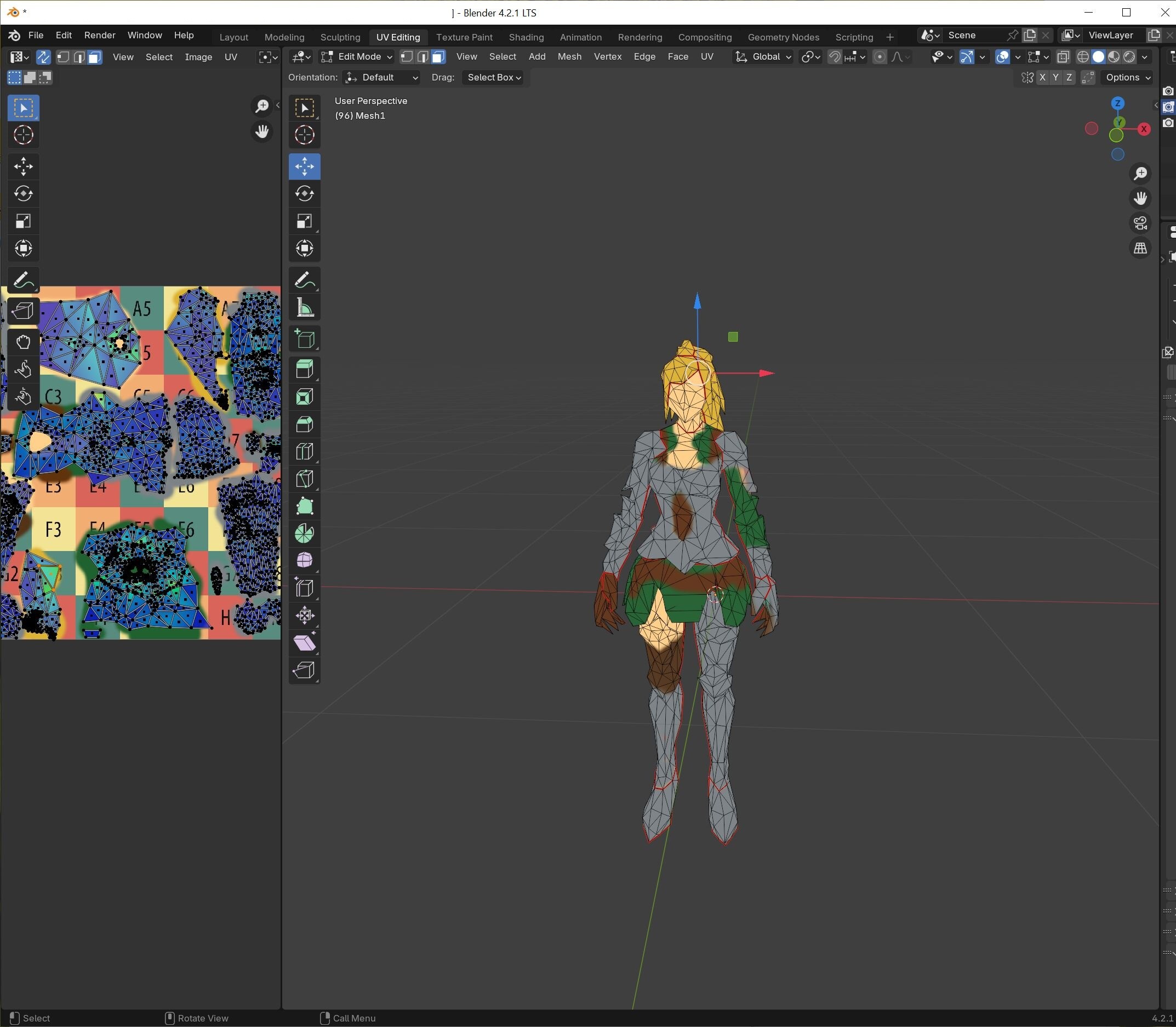
Task: Click the Z axis on navigation gizmo
Action: click(1117, 104)
